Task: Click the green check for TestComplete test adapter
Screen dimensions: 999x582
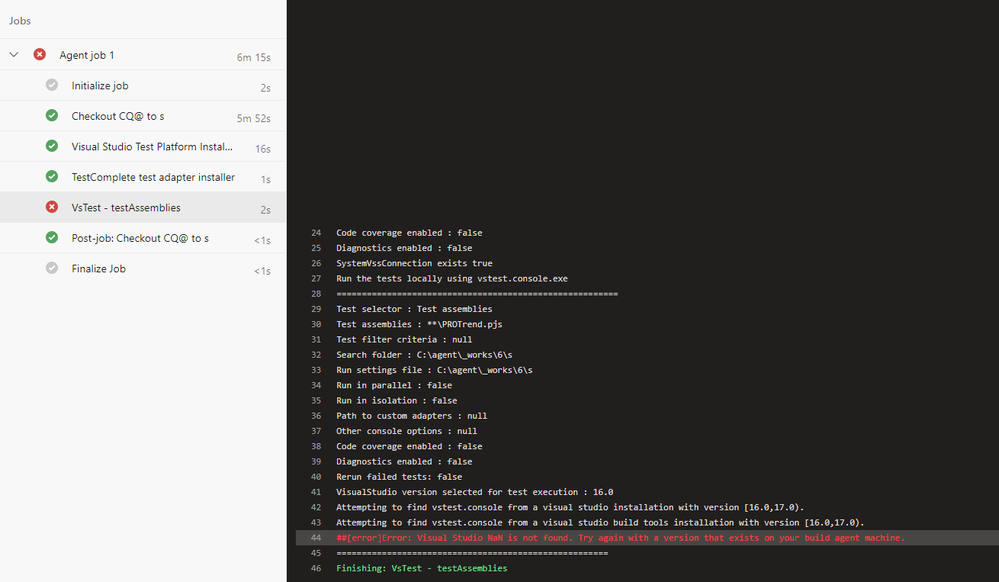Action: (52, 177)
